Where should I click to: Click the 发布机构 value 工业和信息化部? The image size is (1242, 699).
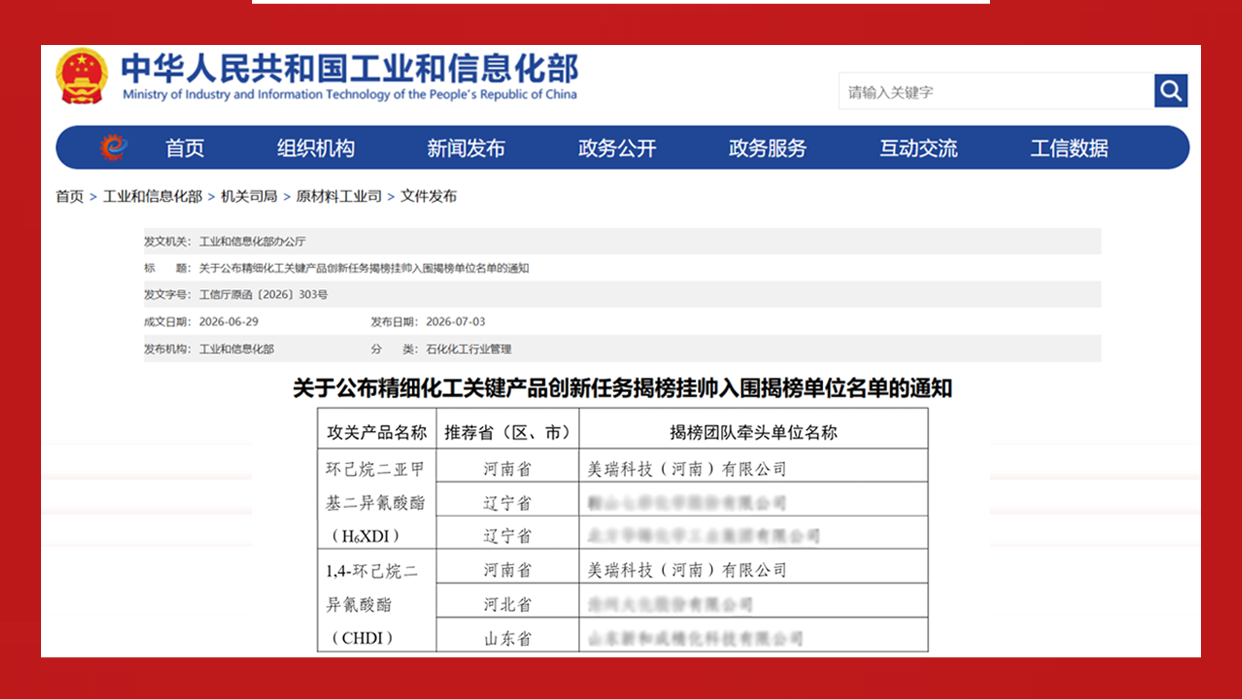(x=236, y=349)
